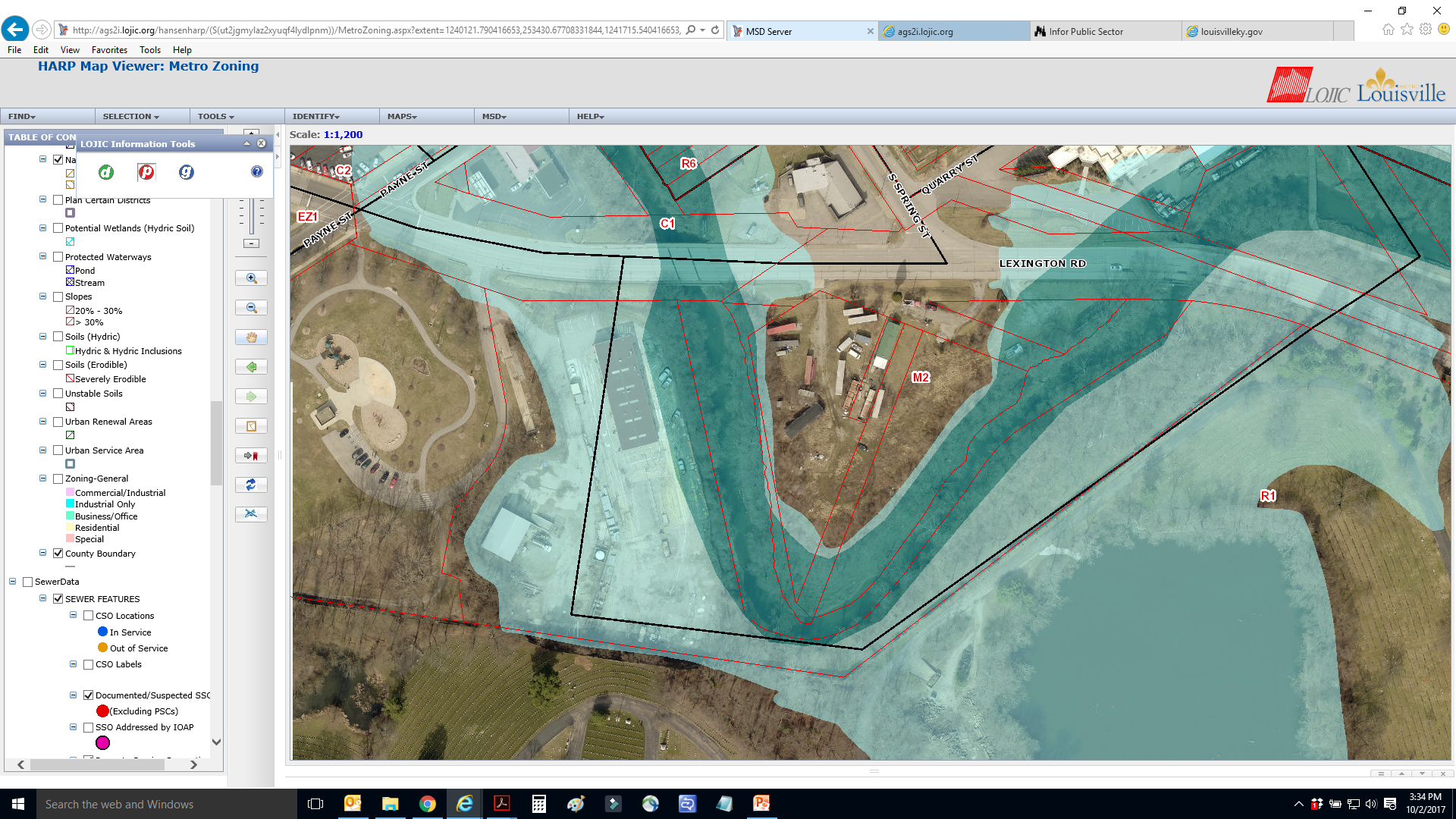Screen dimensions: 1456x819
Task: Collapse the Slopes layer group
Action: point(43,297)
